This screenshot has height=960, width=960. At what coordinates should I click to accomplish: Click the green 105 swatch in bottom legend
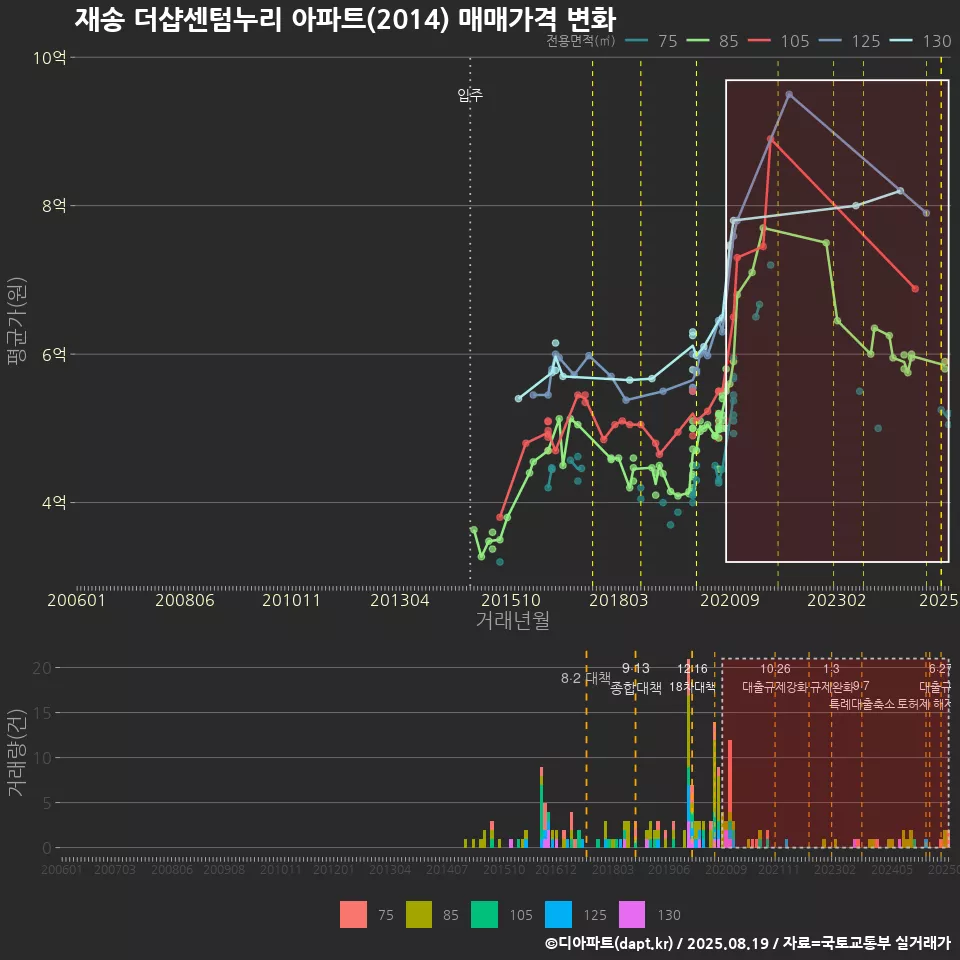tap(484, 915)
